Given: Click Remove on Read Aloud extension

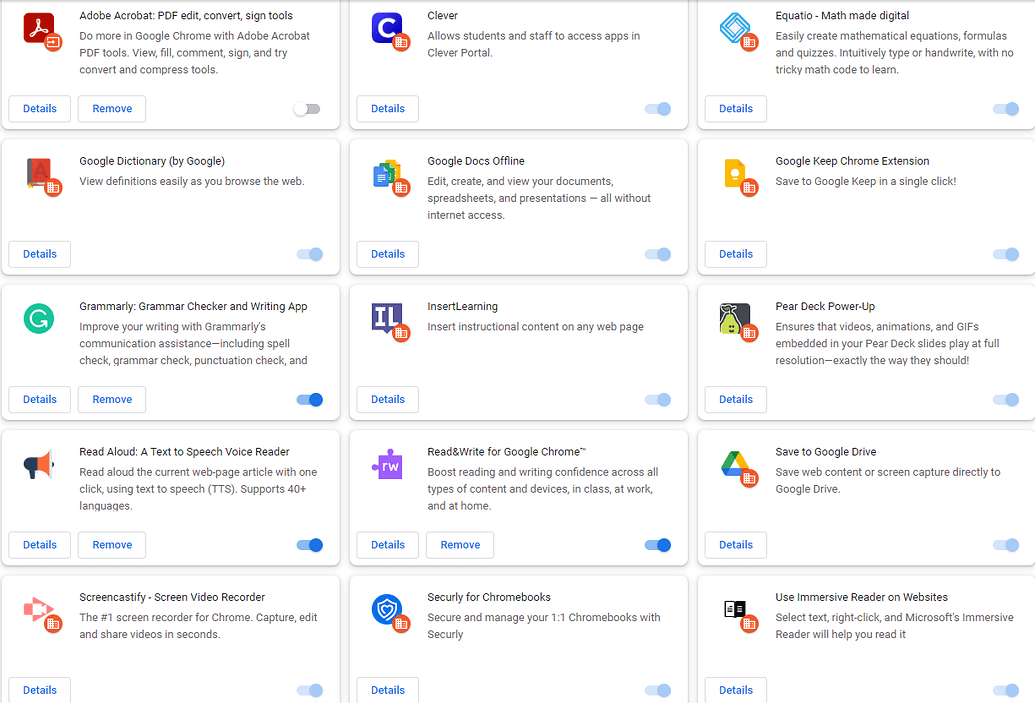Looking at the screenshot, I should (111, 545).
